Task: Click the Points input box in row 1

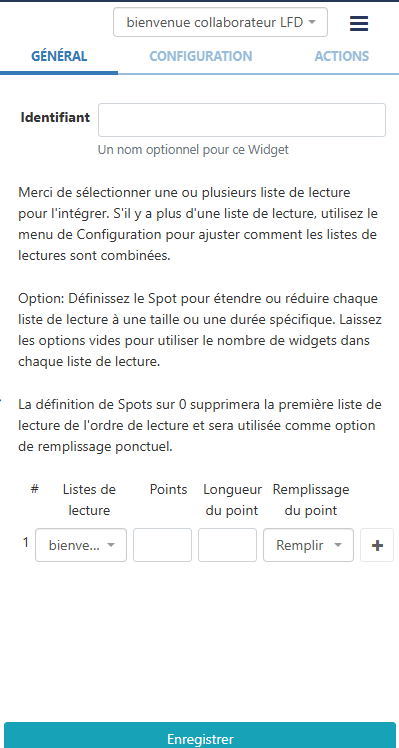Action: point(162,545)
